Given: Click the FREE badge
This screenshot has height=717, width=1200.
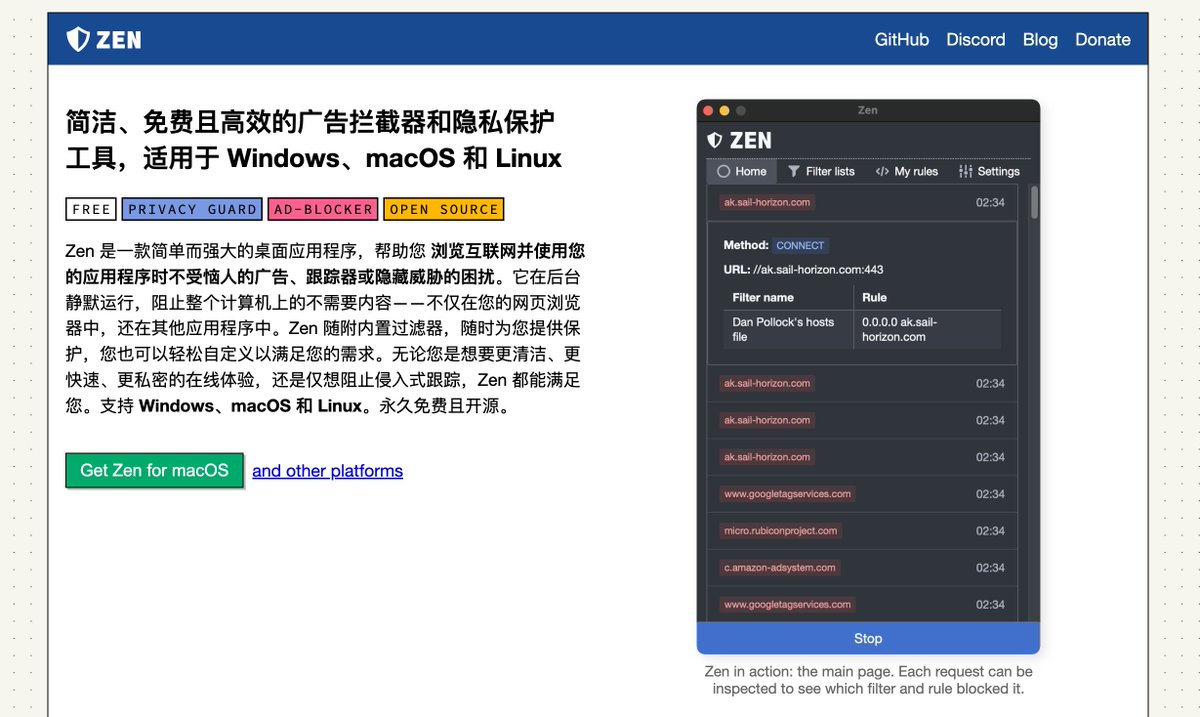Looking at the screenshot, I should point(91,209).
